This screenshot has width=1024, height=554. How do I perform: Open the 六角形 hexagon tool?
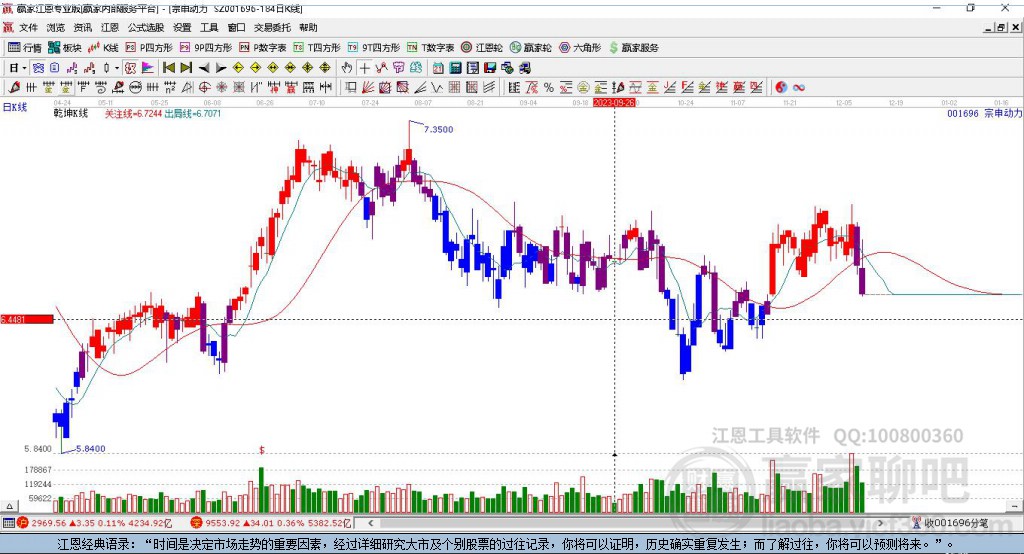click(580, 48)
